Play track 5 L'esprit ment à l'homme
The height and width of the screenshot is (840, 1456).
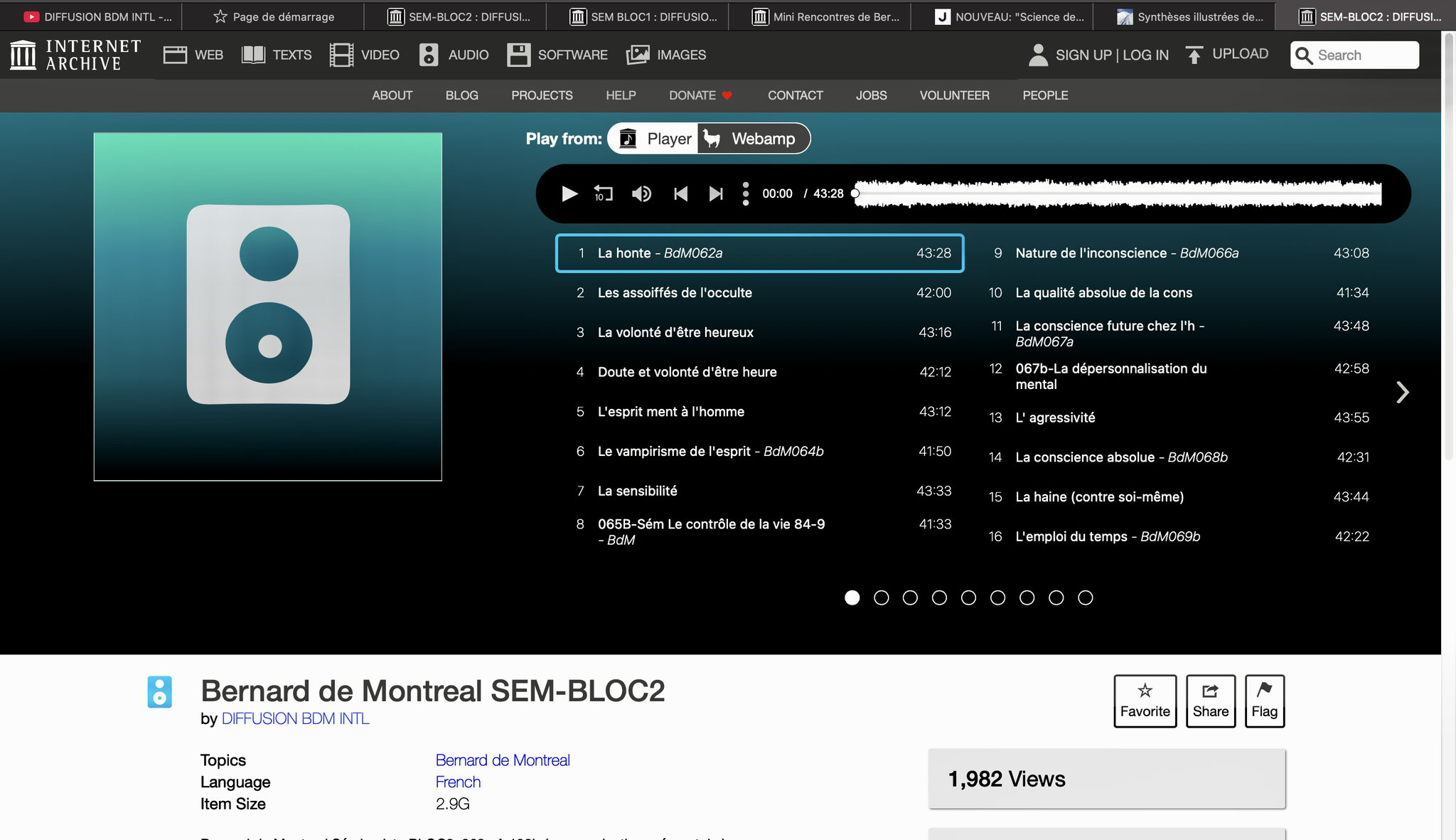pos(759,412)
